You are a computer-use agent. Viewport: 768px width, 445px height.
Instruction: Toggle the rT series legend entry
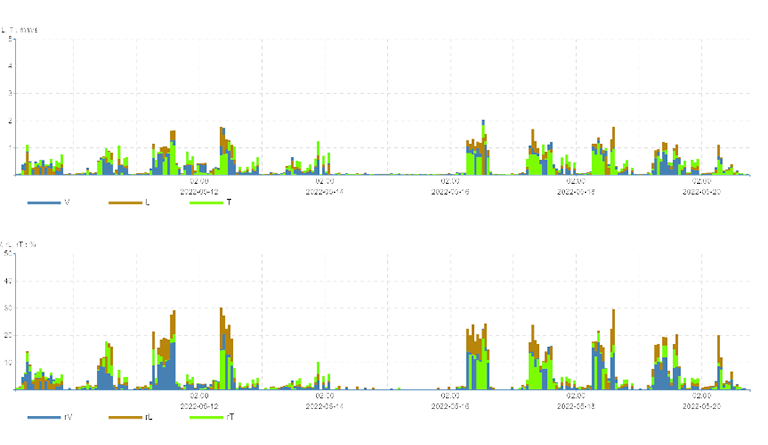point(212,417)
